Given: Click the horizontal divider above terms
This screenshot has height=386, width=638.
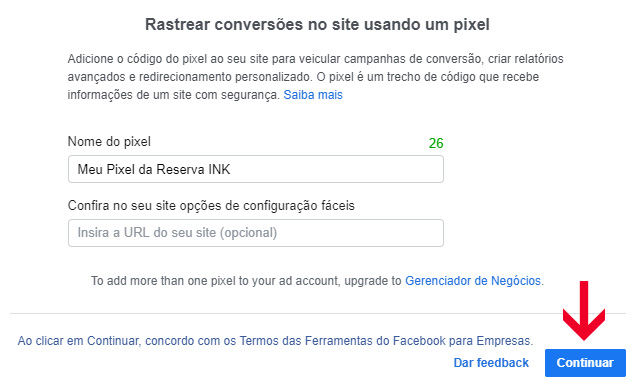Looking at the screenshot, I should (x=318, y=313).
